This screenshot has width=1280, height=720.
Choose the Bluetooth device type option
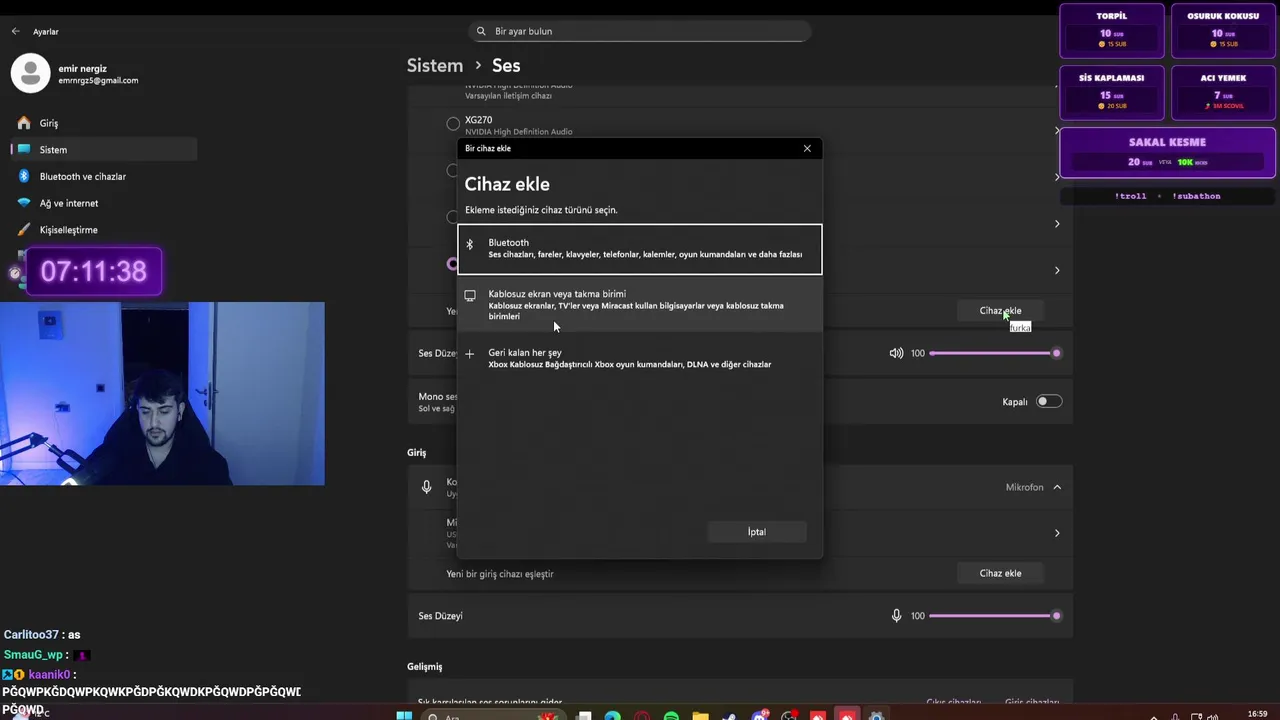pos(640,249)
